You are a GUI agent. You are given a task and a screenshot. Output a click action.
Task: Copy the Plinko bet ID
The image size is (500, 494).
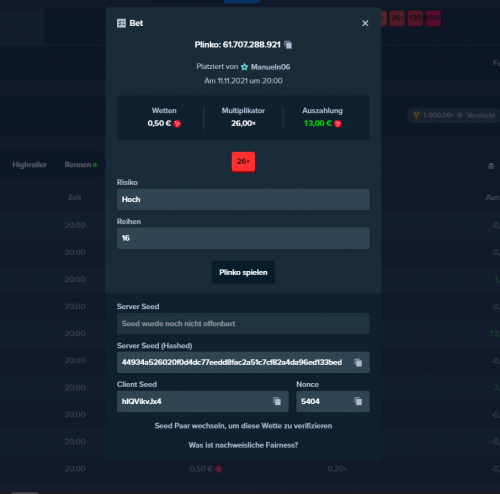(288, 45)
